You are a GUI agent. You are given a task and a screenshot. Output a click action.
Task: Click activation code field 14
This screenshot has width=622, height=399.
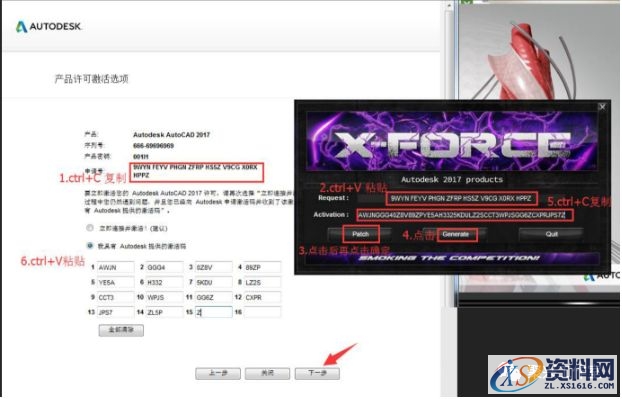[x=165, y=312]
